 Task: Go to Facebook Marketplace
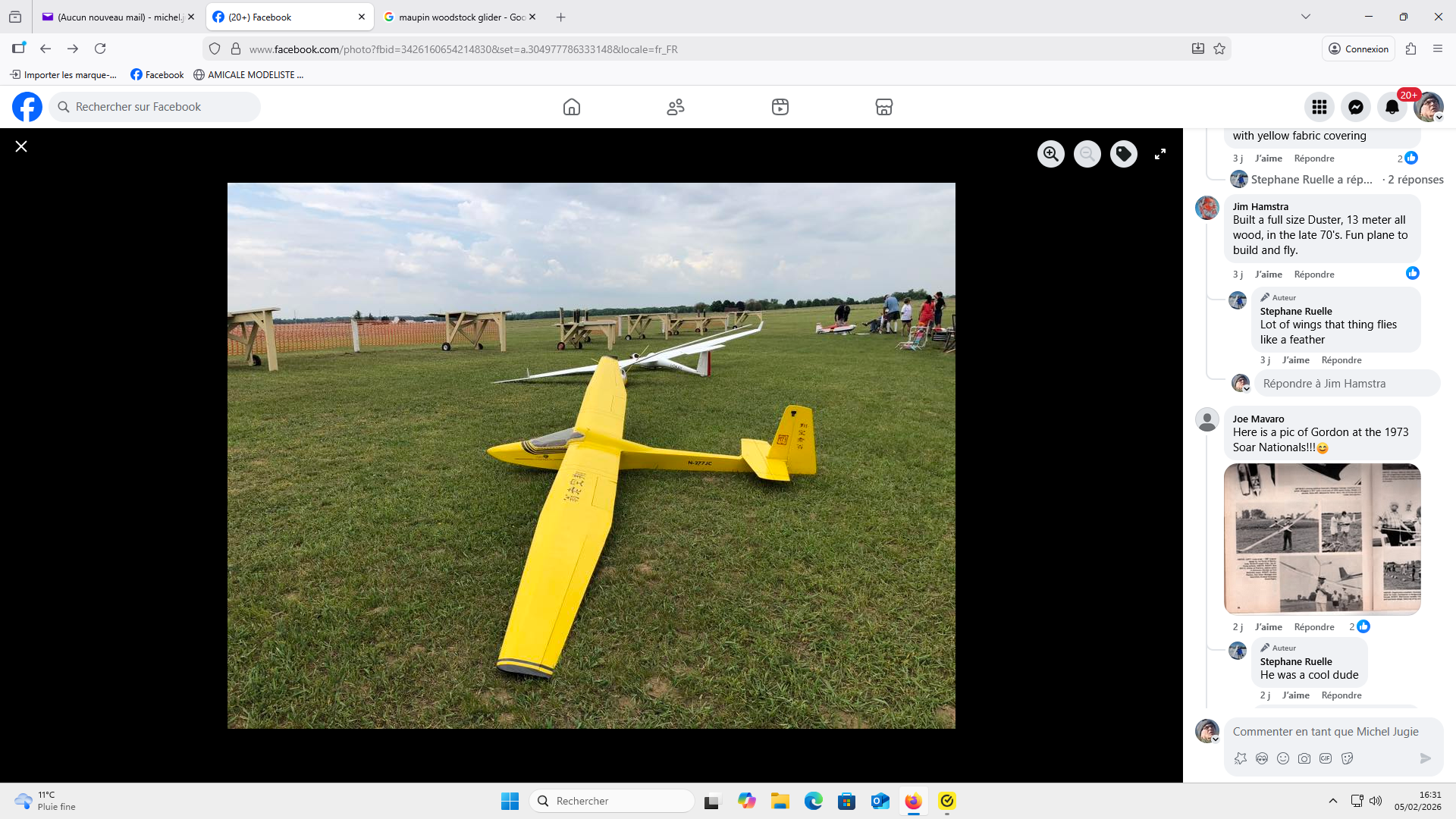[x=884, y=107]
